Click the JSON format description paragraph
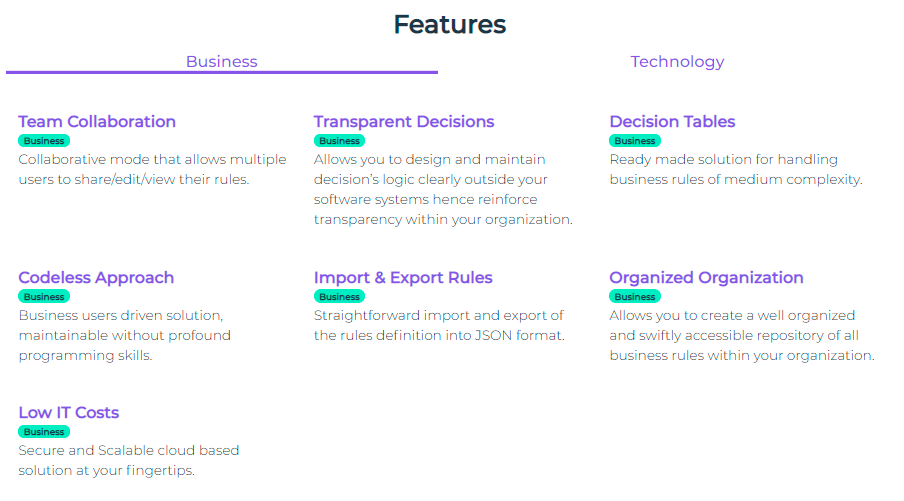The image size is (904, 501). [439, 325]
